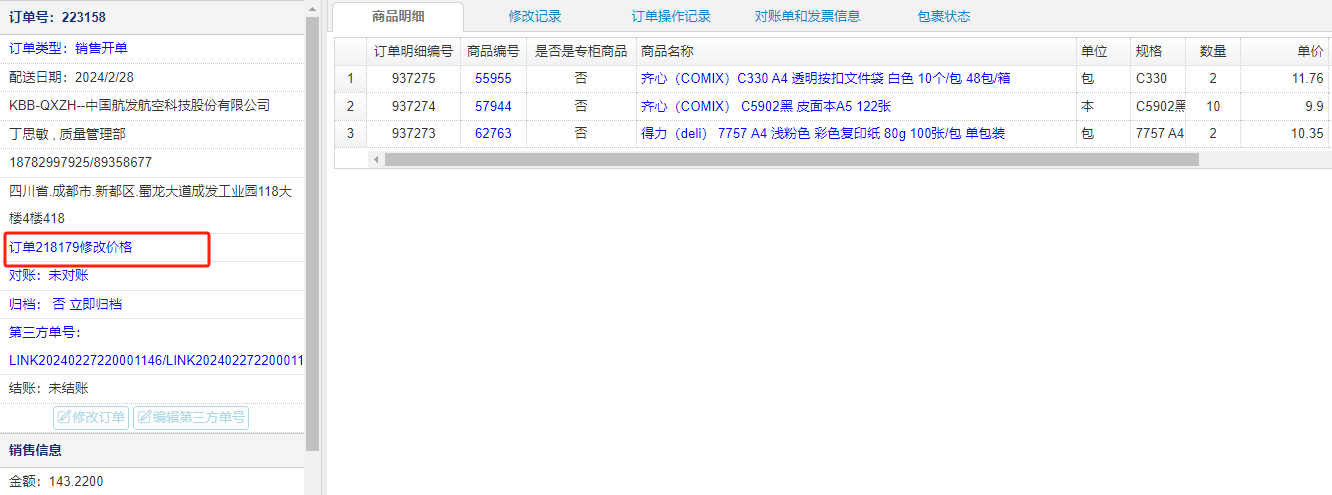
Task: Open the 订单操作记录 tab
Action: click(671, 16)
